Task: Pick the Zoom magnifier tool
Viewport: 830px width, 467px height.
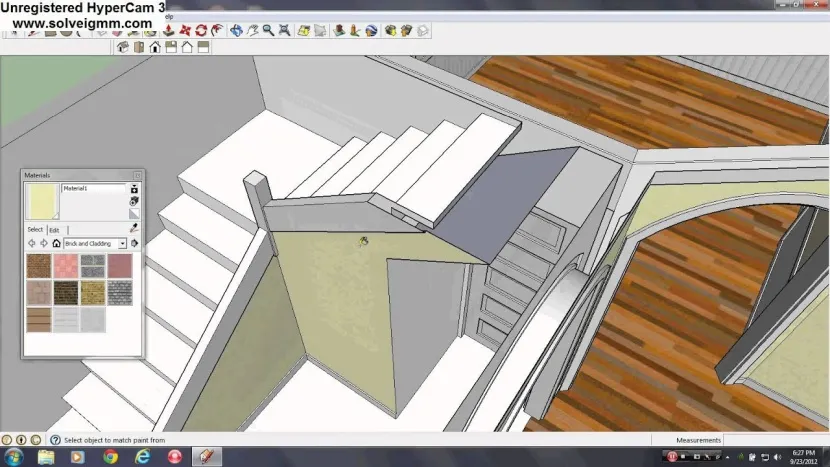Action: tap(268, 31)
